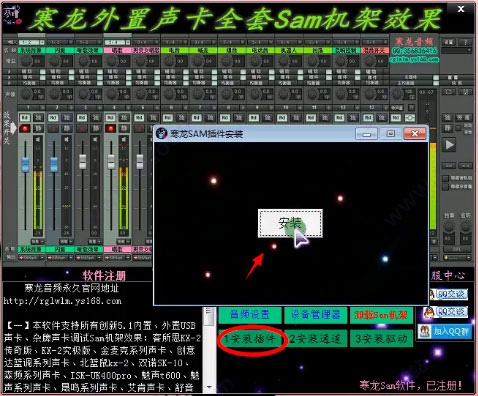Image resolution: width=478 pixels, height=396 pixels.
Task: Toggle the red record button on channel 4
Action: click(110, 128)
